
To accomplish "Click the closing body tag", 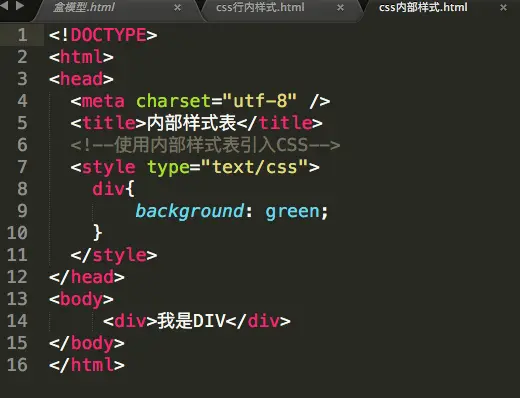I will click(87, 343).
